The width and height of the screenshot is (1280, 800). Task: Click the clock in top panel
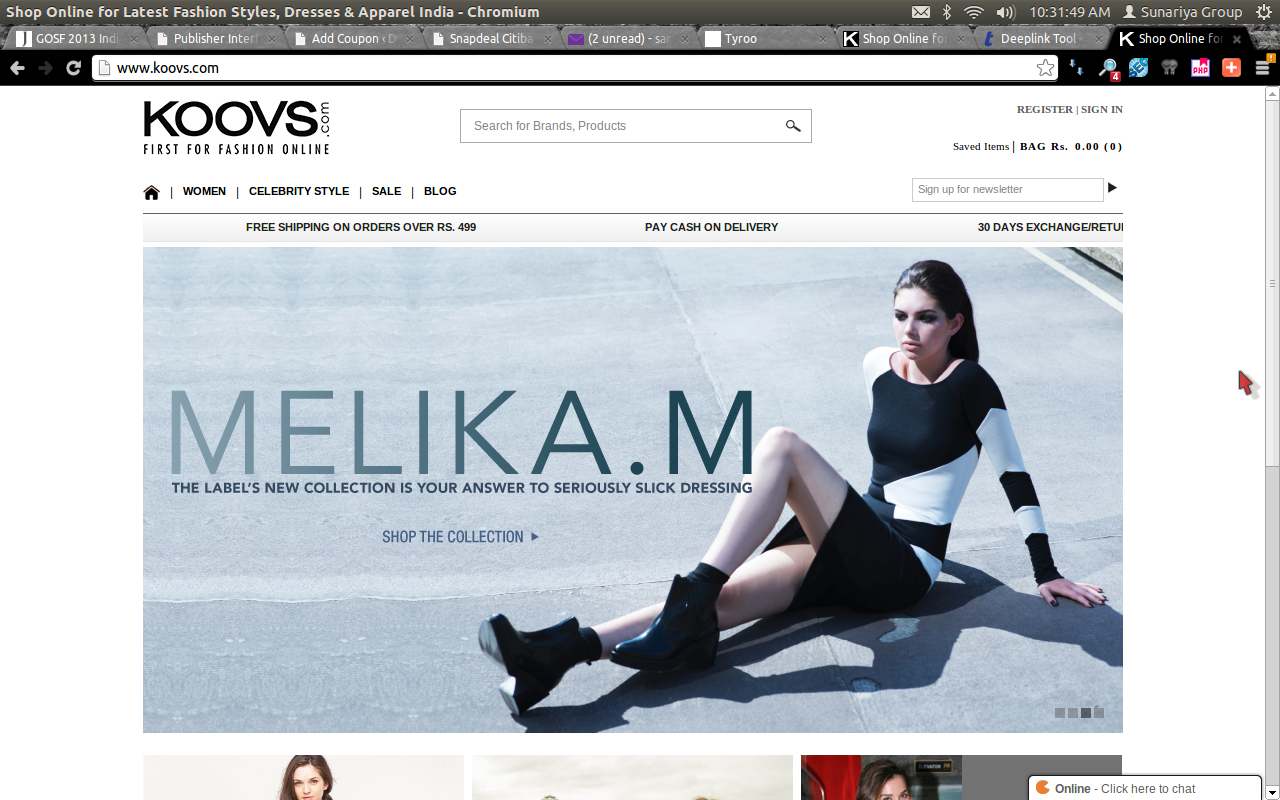coord(1069,12)
